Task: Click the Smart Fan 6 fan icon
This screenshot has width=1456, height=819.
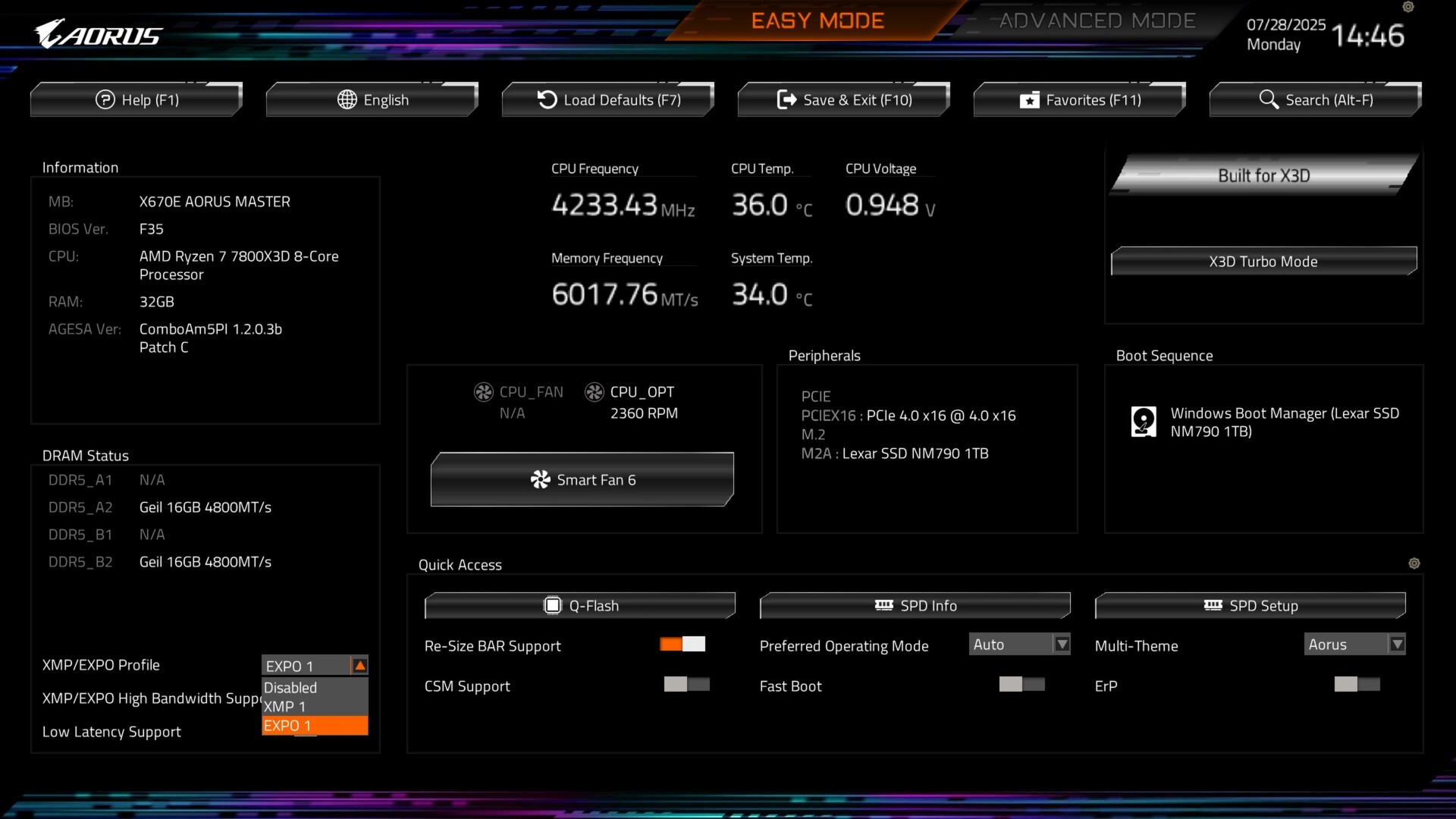Action: click(541, 479)
